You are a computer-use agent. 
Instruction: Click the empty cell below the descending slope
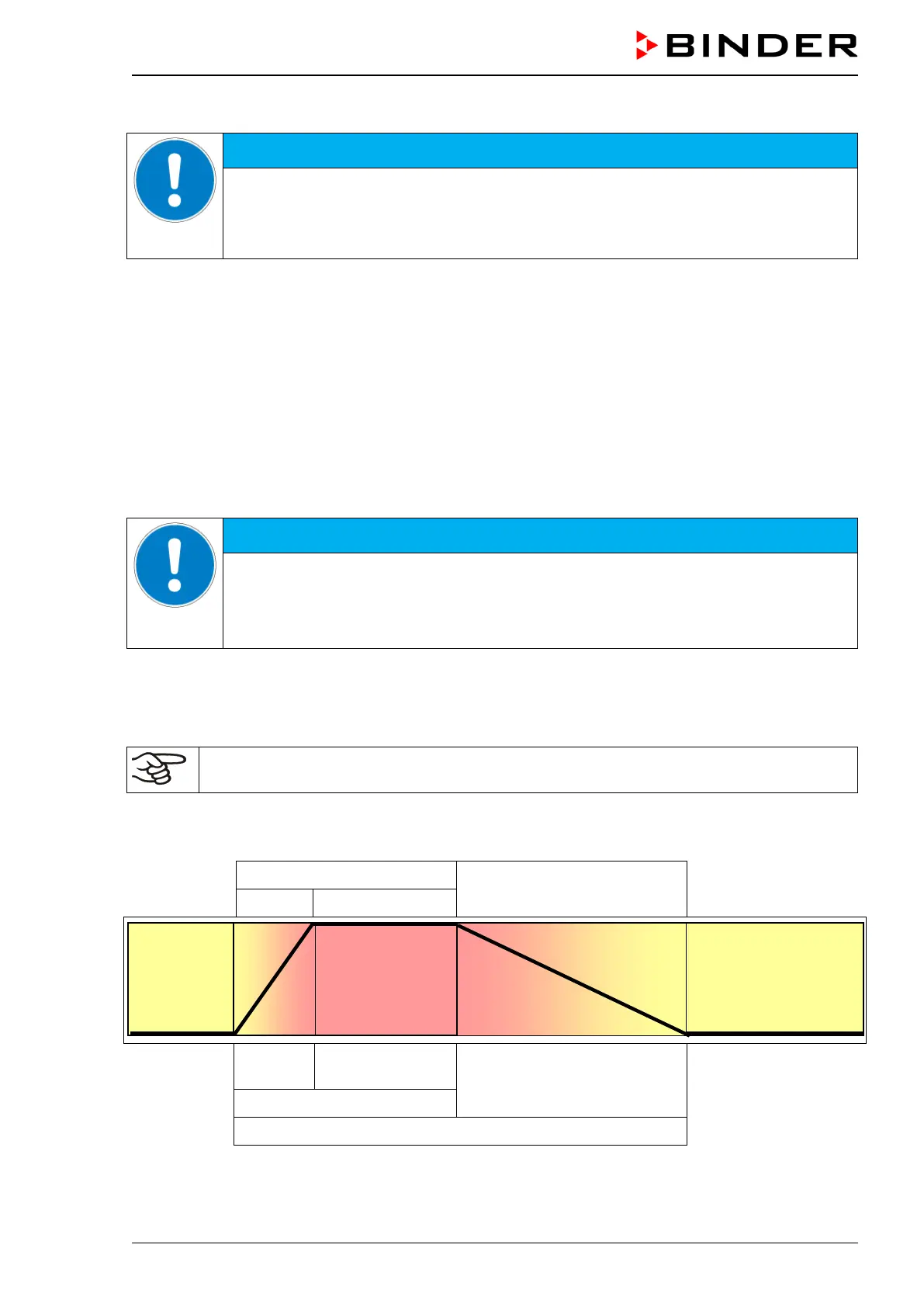coord(571,1080)
